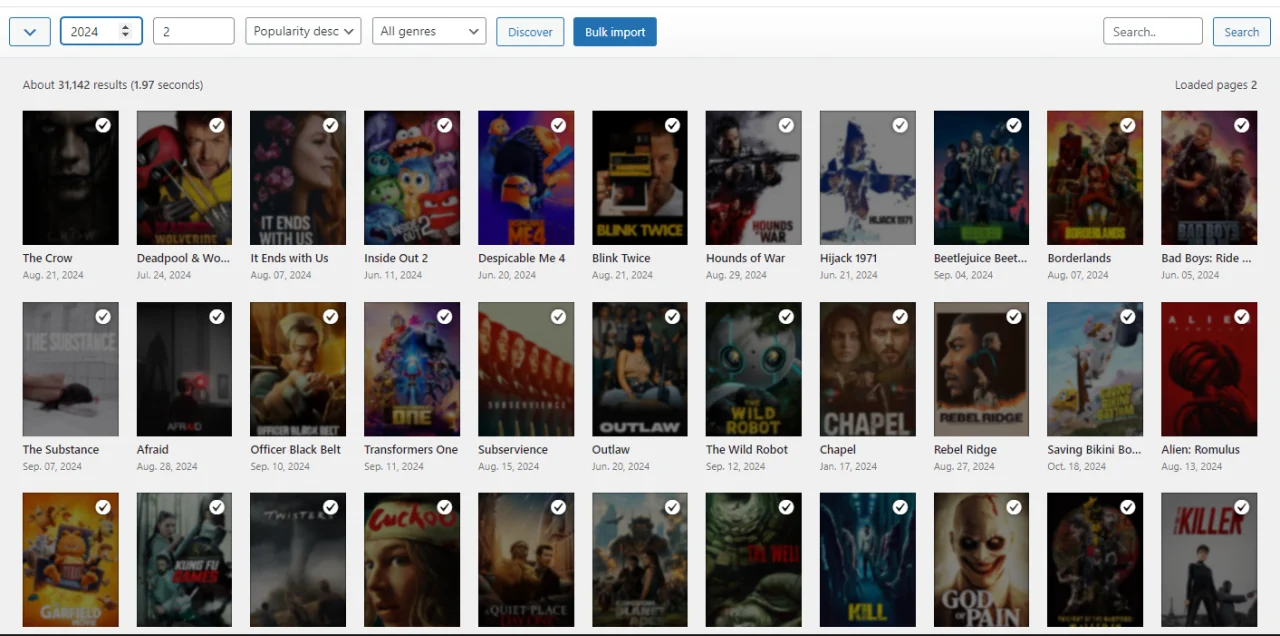Viewport: 1280px width, 636px height.
Task: Deselect the Hounds of War checkmark
Action: pos(787,125)
